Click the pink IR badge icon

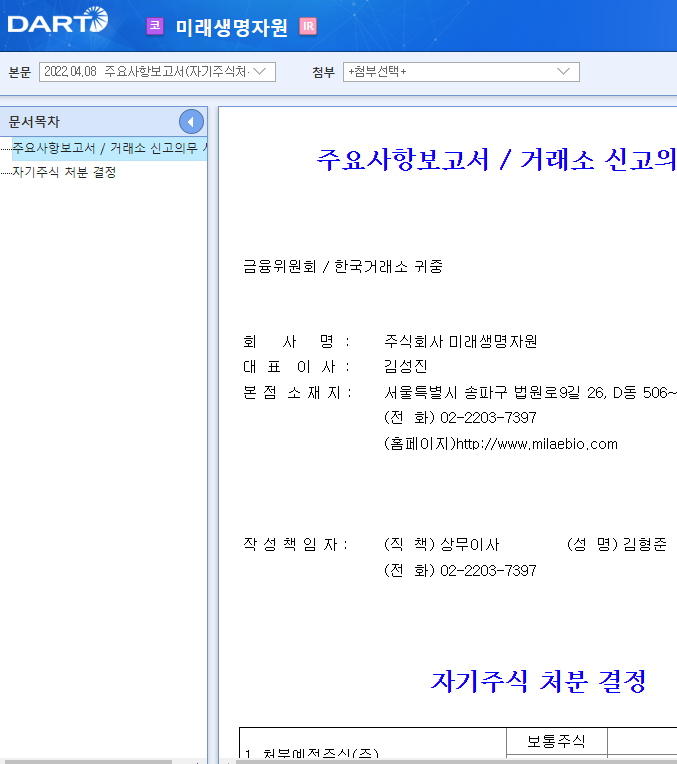click(308, 26)
